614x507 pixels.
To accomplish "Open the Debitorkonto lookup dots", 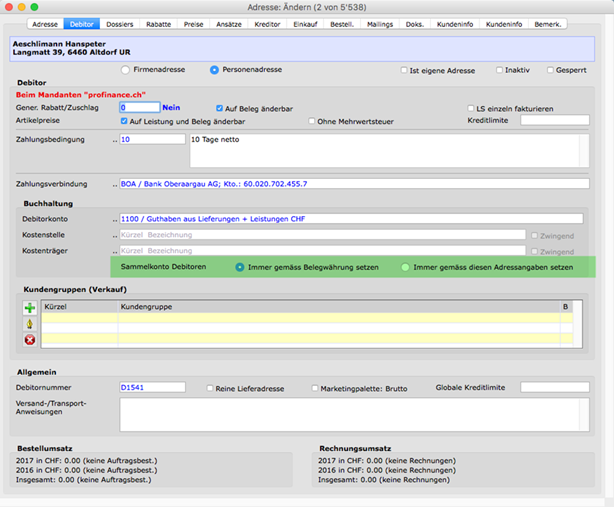I will 114,219.
